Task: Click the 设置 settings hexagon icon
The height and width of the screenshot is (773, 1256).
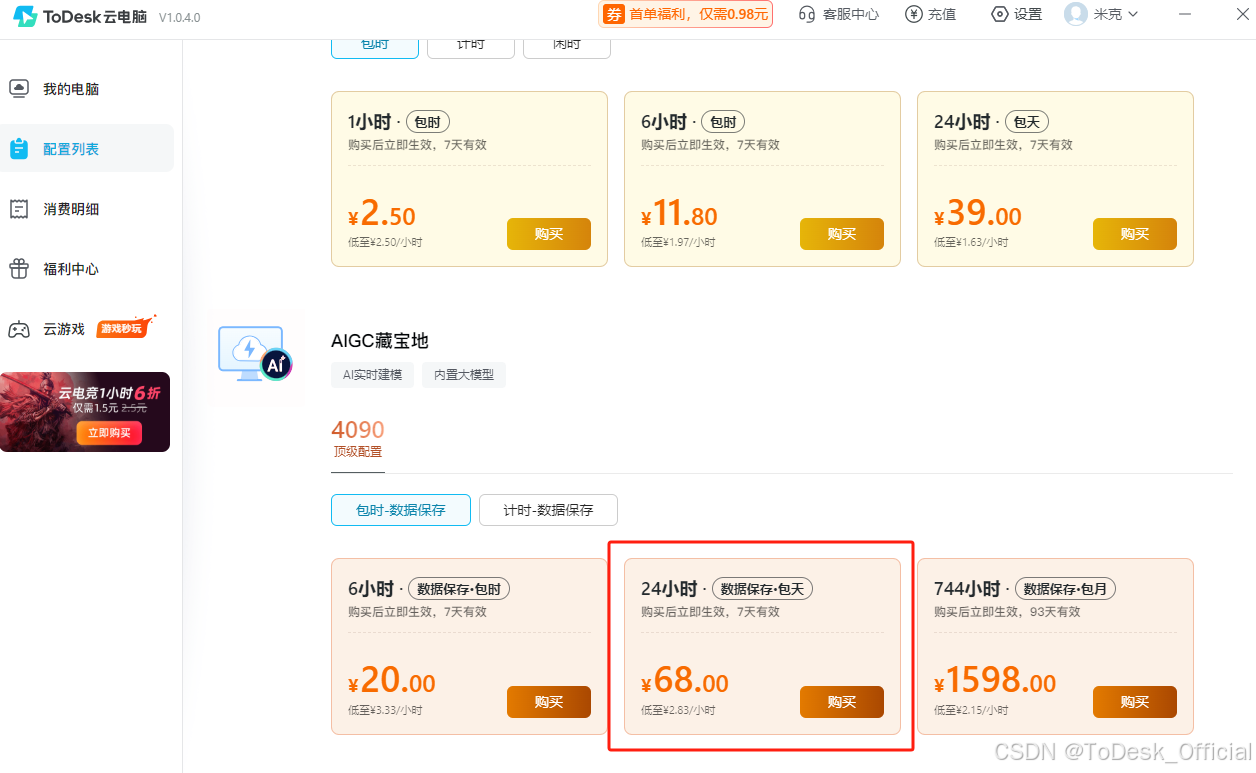Action: 999,14
